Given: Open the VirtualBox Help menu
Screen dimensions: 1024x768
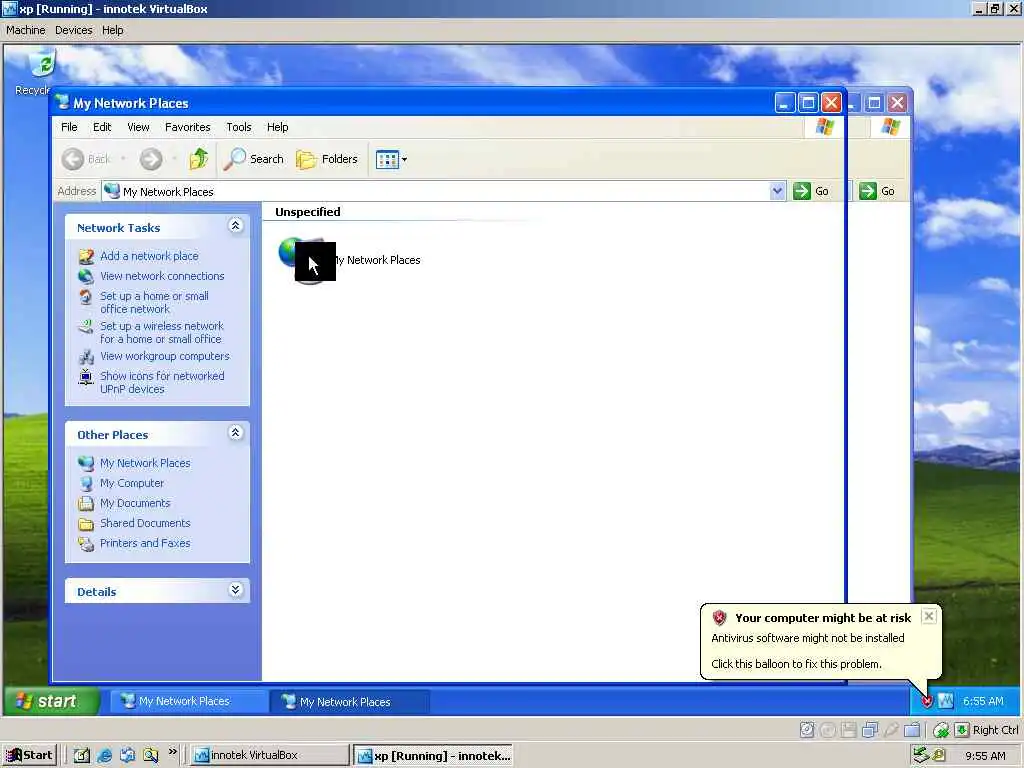Looking at the screenshot, I should point(112,30).
